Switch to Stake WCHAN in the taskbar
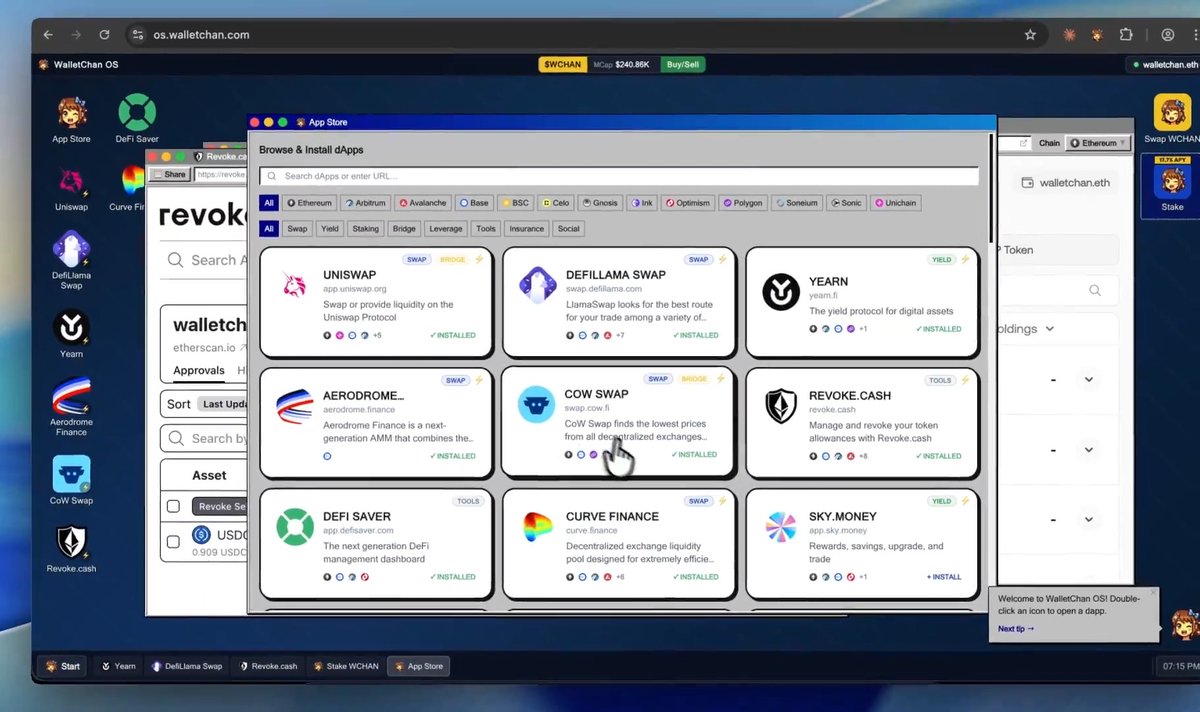The width and height of the screenshot is (1200, 712). click(x=344, y=666)
